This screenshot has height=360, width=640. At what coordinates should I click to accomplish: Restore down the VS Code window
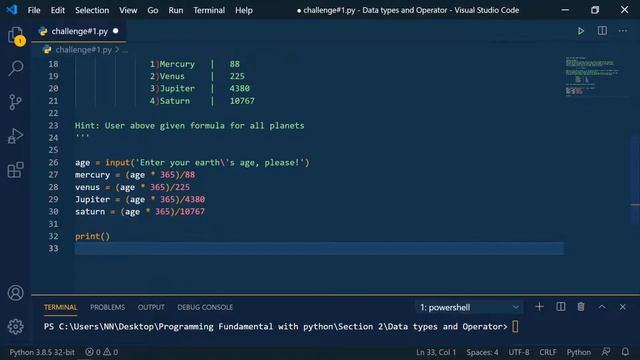coord(595,10)
